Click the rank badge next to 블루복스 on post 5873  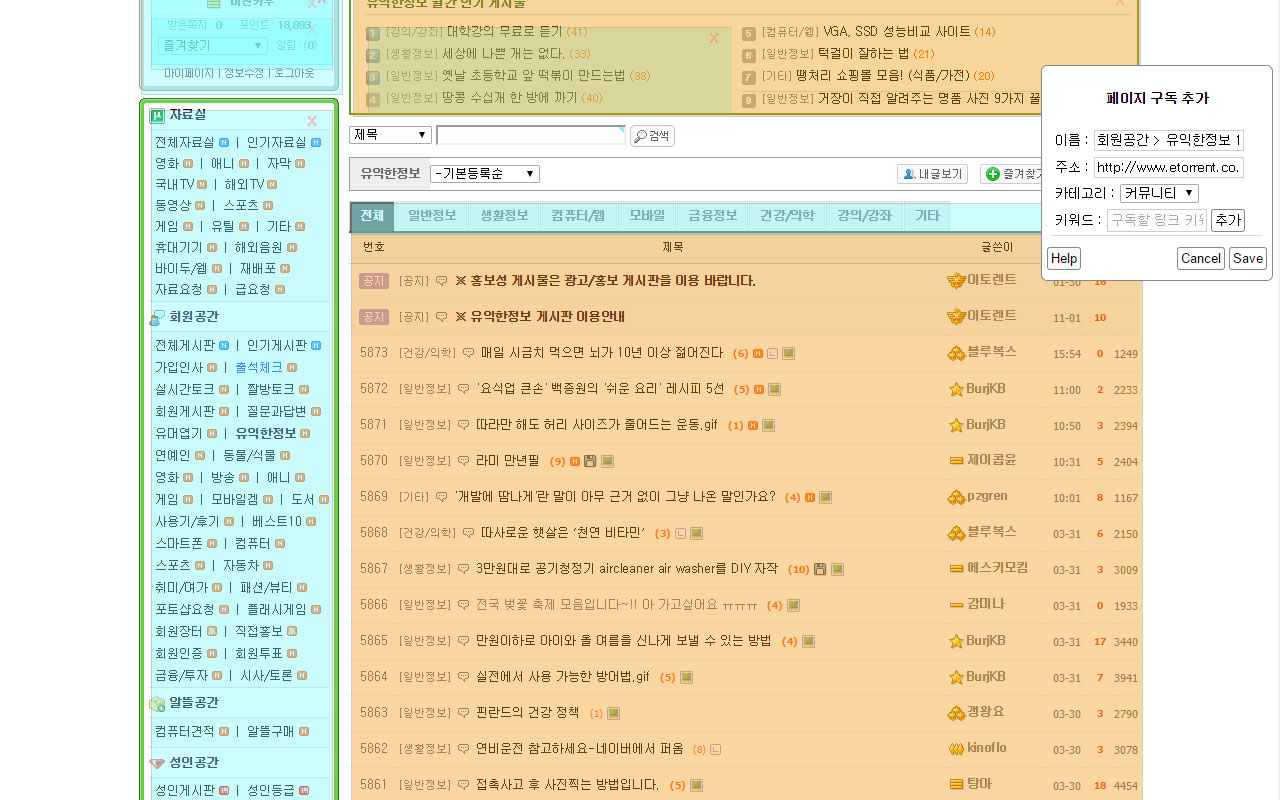point(956,352)
